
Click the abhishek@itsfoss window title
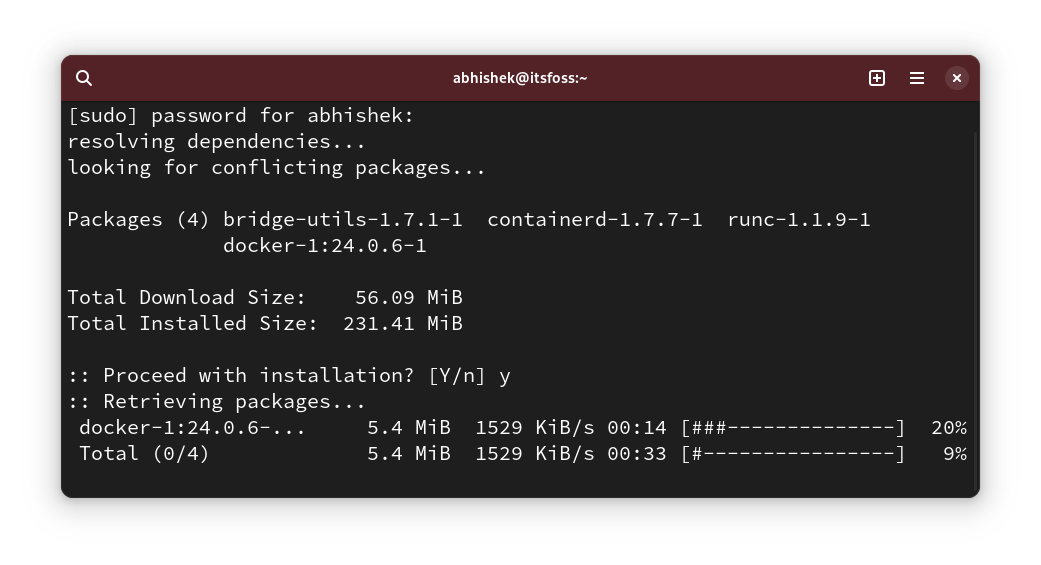tap(520, 78)
